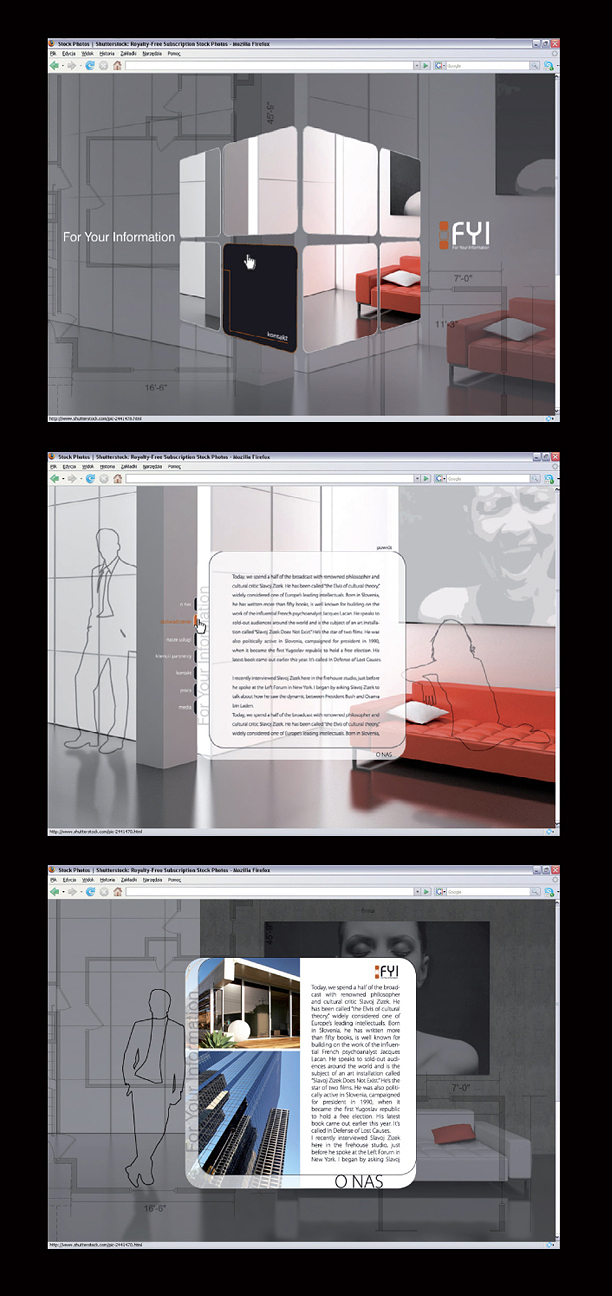Click Forward arrow in the top browser window
This screenshot has width=612, height=1296.
tap(71, 66)
